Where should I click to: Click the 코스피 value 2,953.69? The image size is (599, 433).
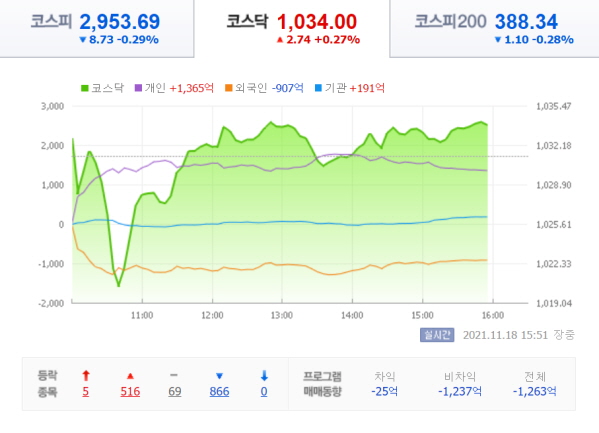pyautogui.click(x=120, y=22)
